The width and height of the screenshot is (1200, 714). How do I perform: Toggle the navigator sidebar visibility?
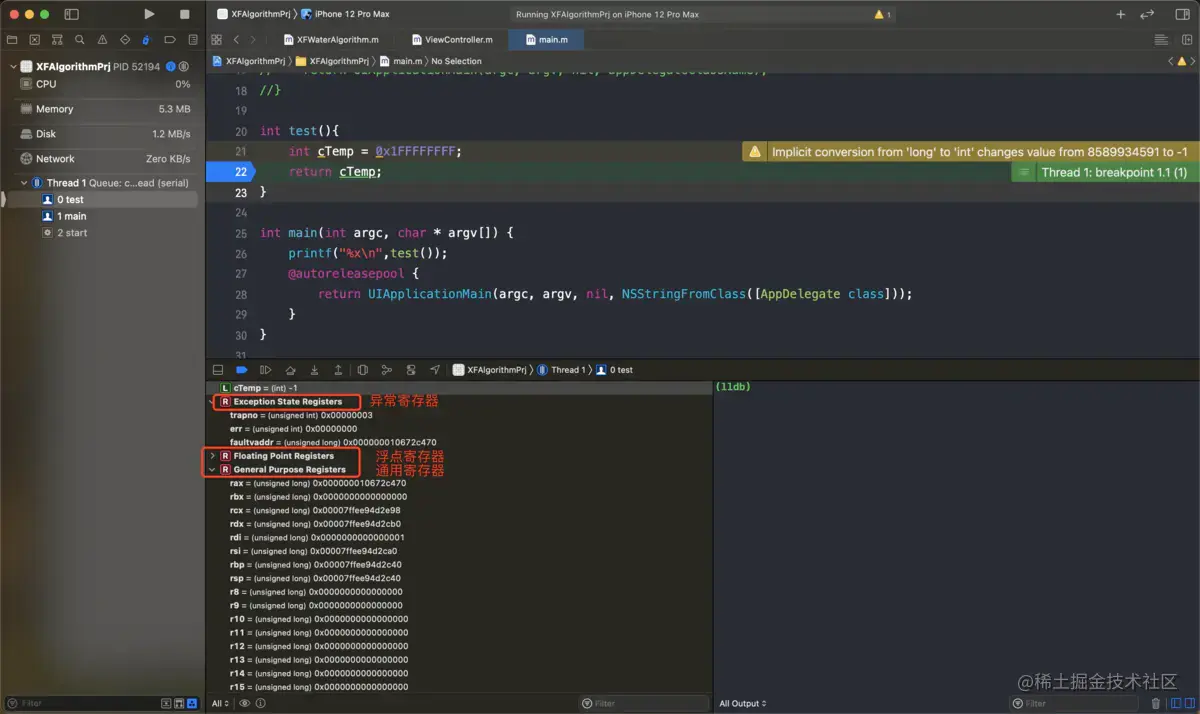coord(71,14)
